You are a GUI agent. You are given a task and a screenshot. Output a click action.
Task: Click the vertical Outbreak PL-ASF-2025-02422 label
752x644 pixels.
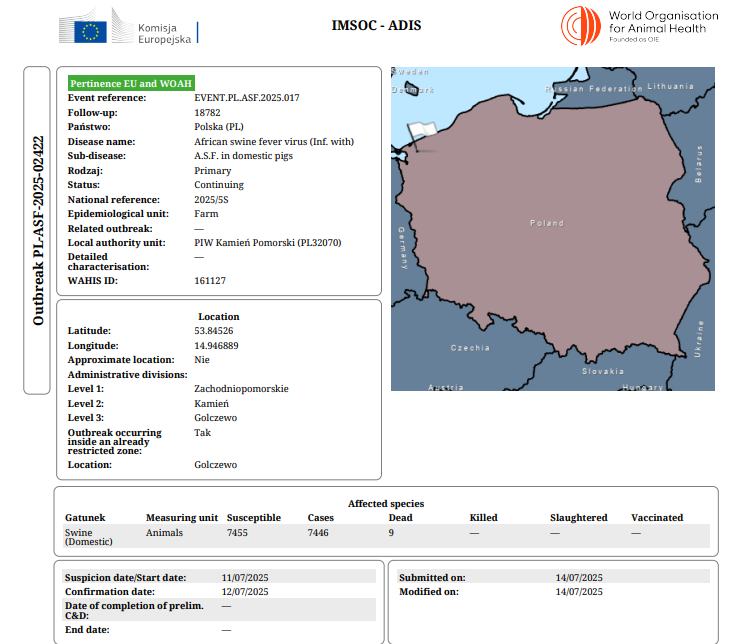click(x=38, y=231)
